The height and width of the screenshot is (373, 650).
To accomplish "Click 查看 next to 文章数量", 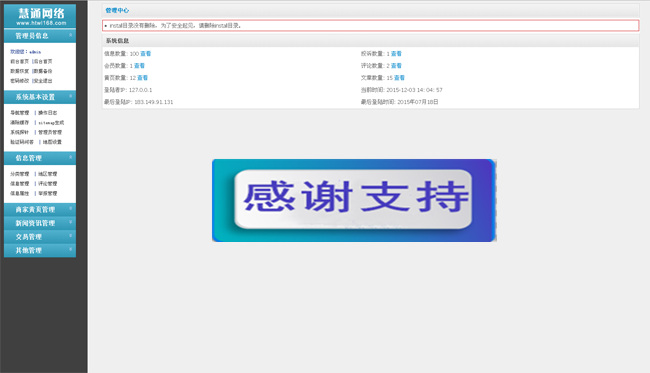I will point(399,78).
